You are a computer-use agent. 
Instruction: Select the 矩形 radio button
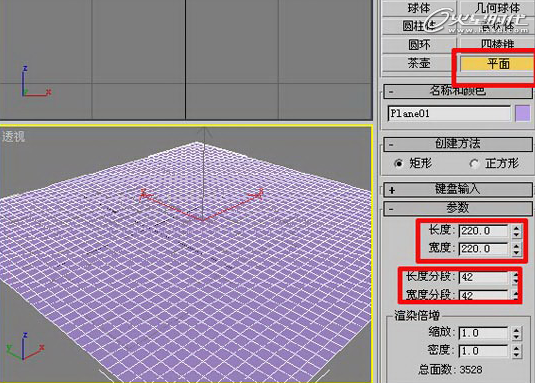(399, 163)
